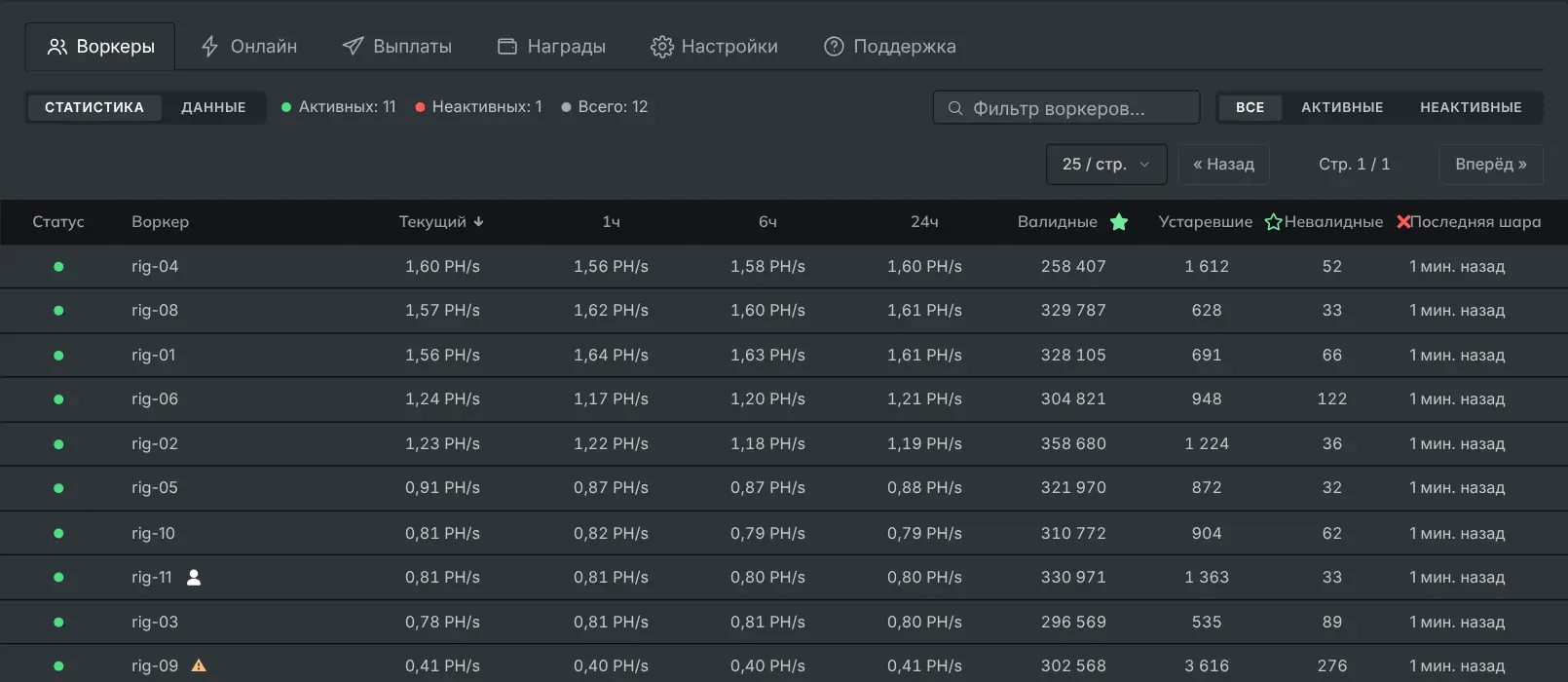Click the users icon beside Воркеры
This screenshot has width=1568, height=682.
pyautogui.click(x=57, y=47)
